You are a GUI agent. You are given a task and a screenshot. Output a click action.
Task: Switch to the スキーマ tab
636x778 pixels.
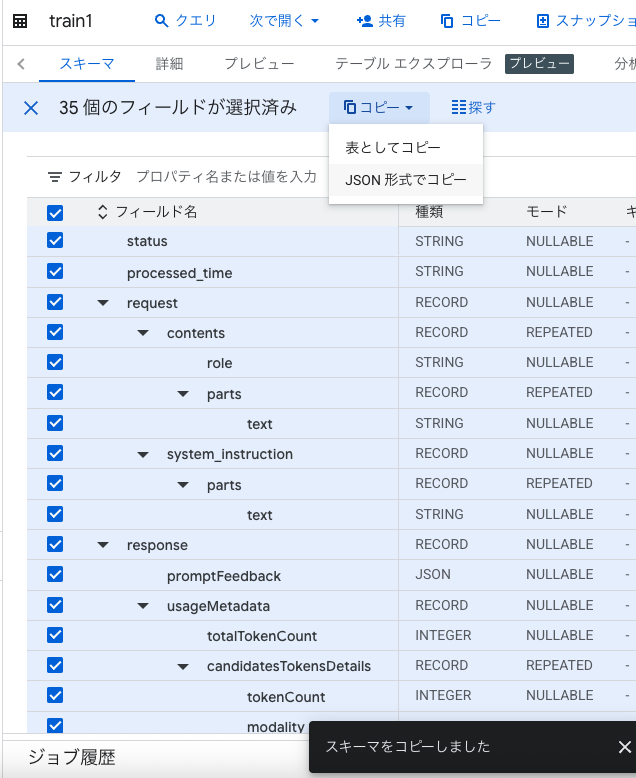(x=87, y=64)
